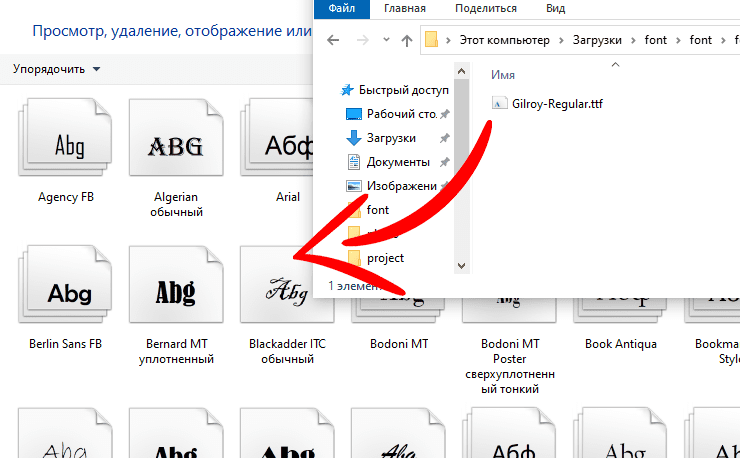Screen dimensions: 740x458
Task: Open Загрузки in the sidebar
Action: [x=391, y=138]
